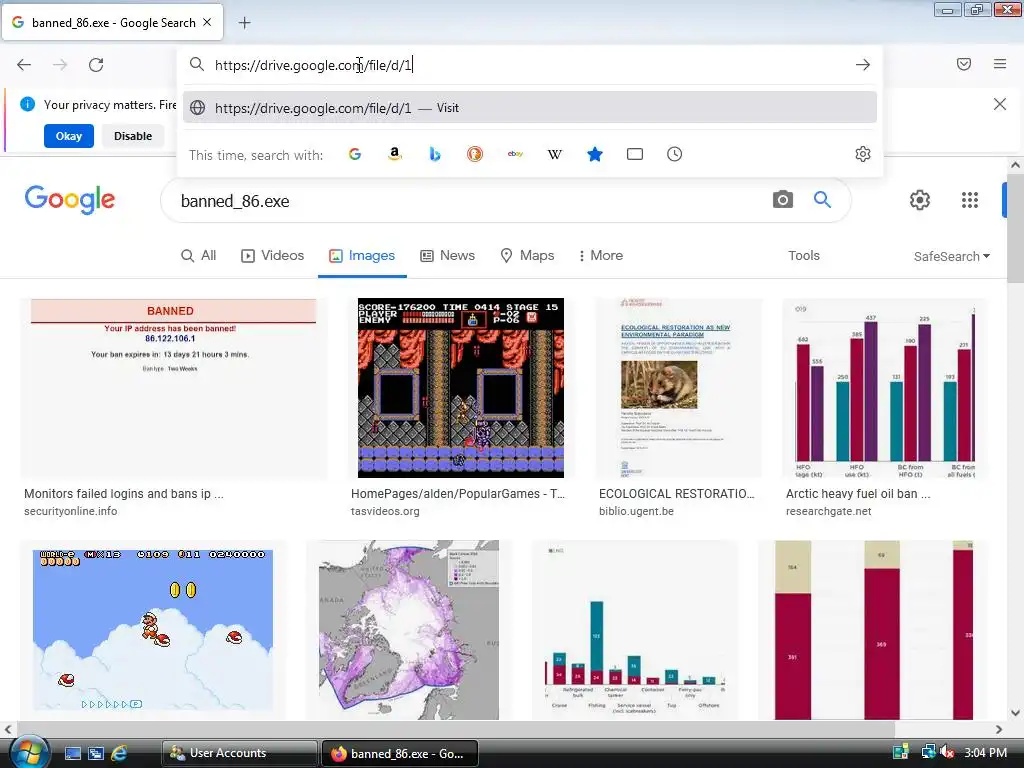This screenshot has height=768, width=1024.
Task: Open Google quick settings gear
Action: point(920,200)
